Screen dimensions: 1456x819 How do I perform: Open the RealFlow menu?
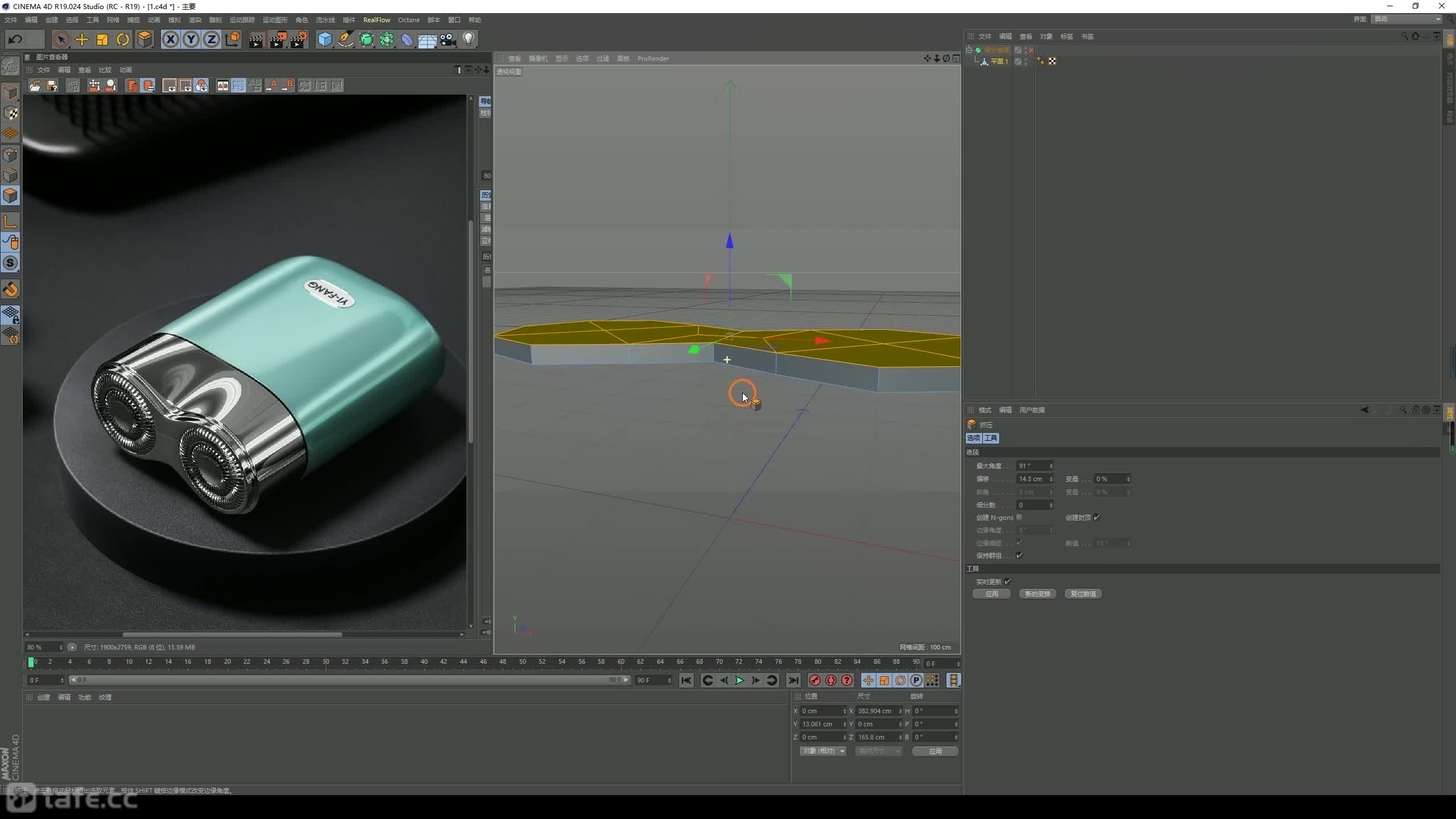coord(377,20)
